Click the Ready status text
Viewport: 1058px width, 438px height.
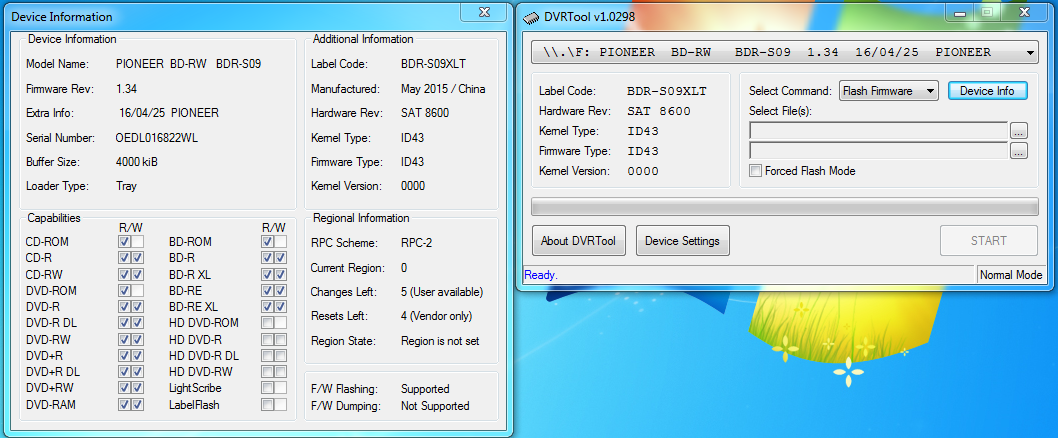pyautogui.click(x=540, y=275)
